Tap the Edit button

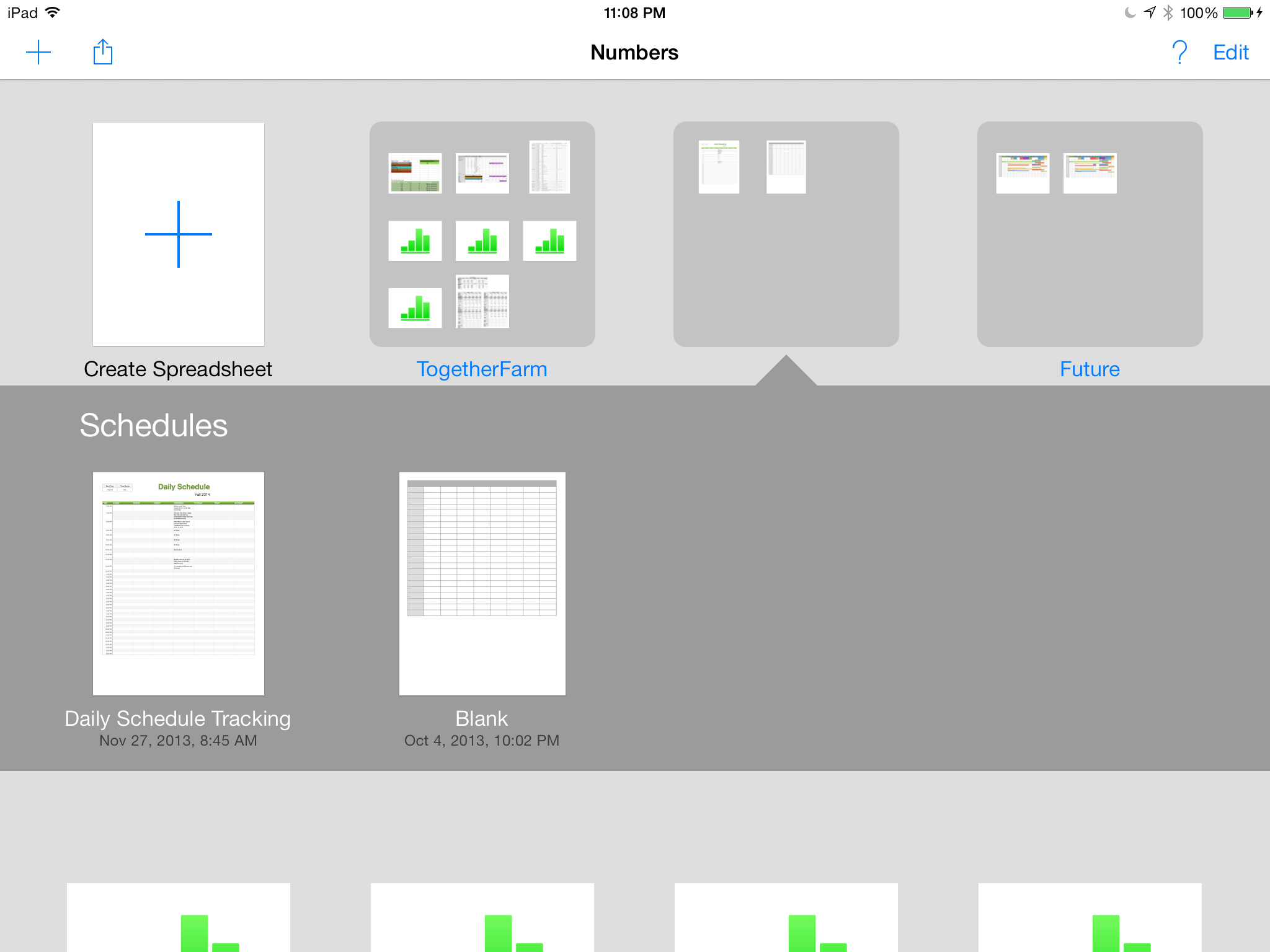pyautogui.click(x=1231, y=53)
